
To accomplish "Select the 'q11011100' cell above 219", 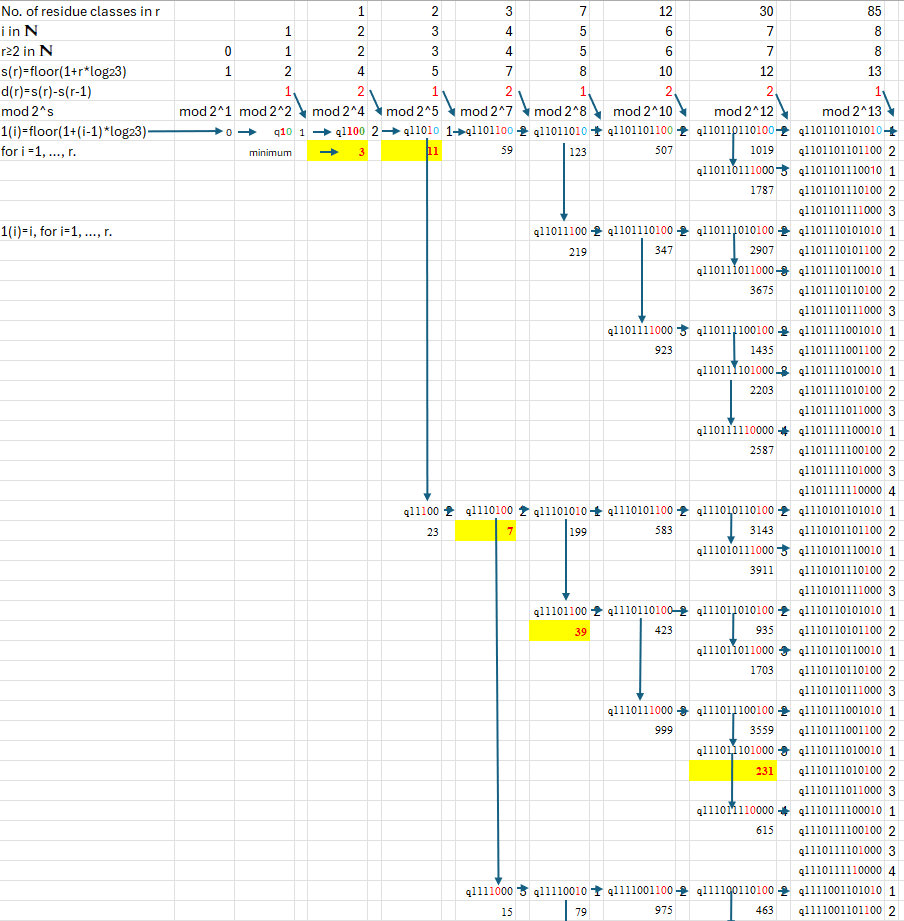I will (x=560, y=231).
